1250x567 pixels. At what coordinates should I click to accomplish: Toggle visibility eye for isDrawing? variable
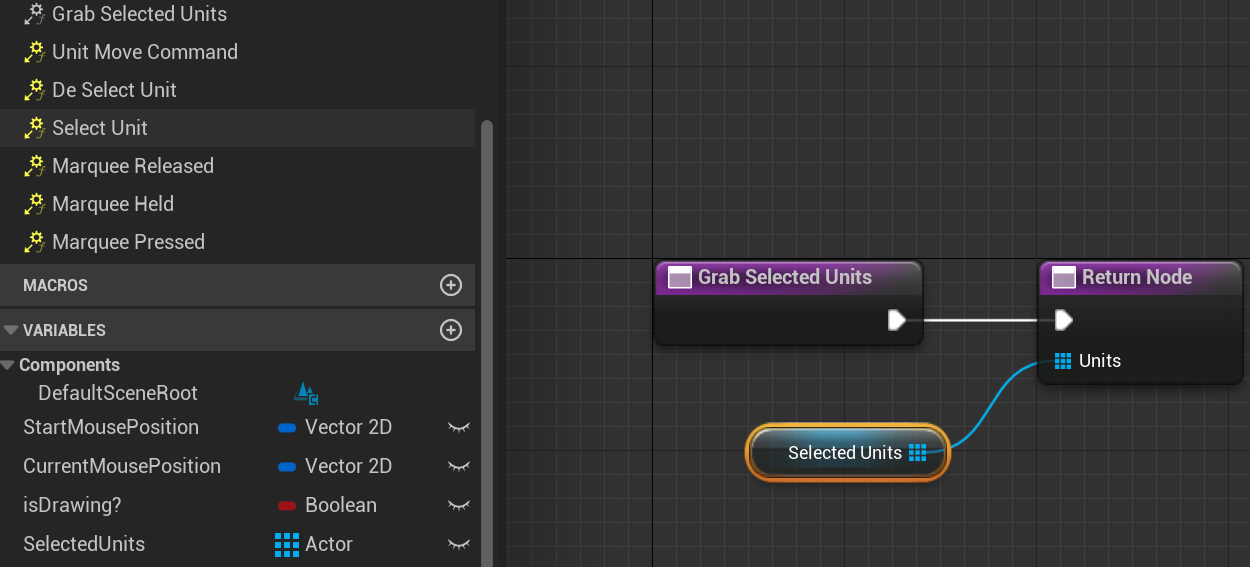459,506
